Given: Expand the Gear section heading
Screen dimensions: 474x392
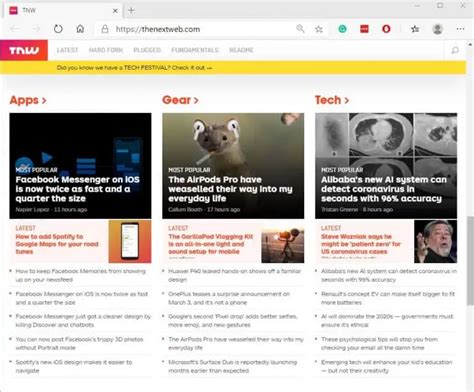Looking at the screenshot, I should pyautogui.click(x=180, y=100).
